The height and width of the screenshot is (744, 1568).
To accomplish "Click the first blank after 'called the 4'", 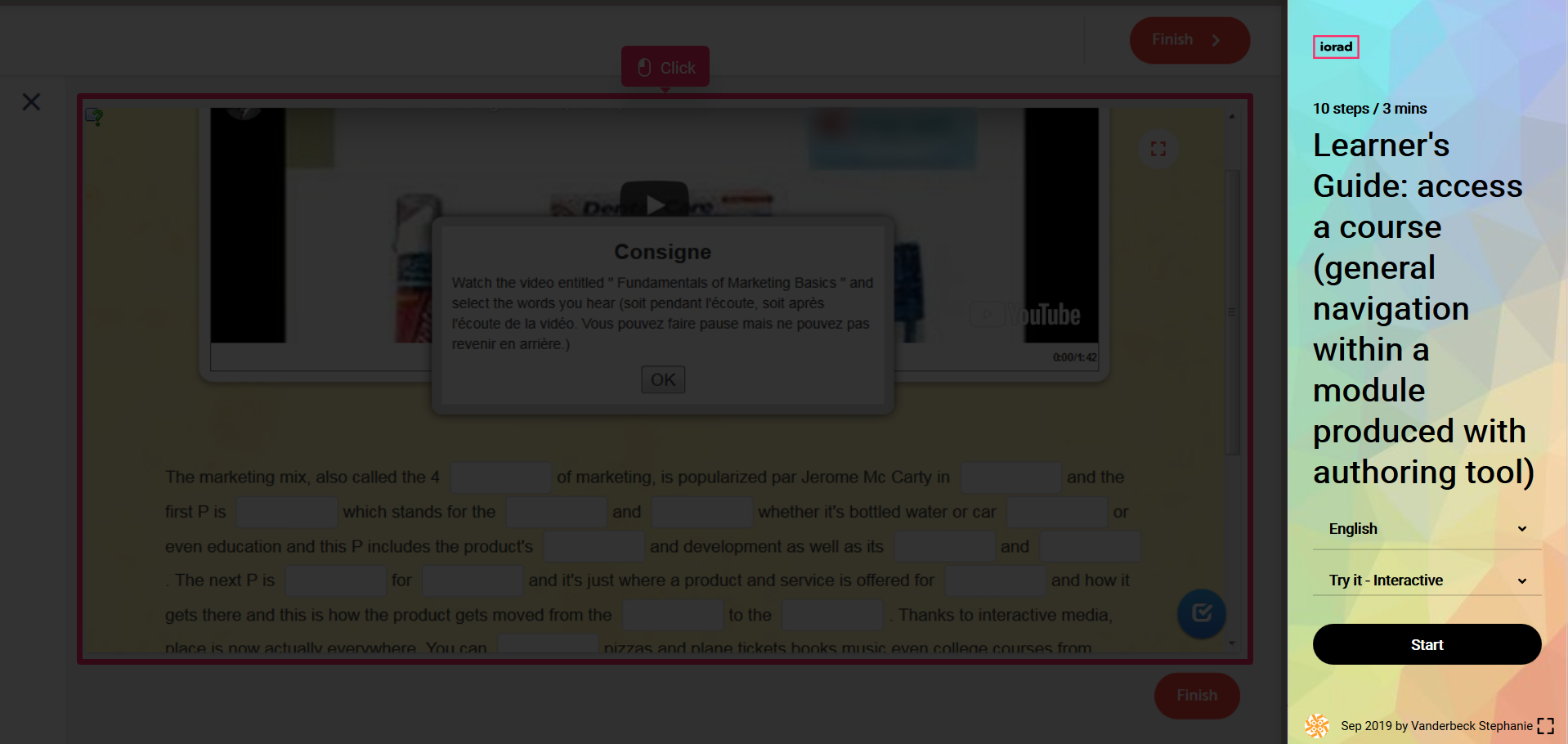I will click(x=500, y=477).
